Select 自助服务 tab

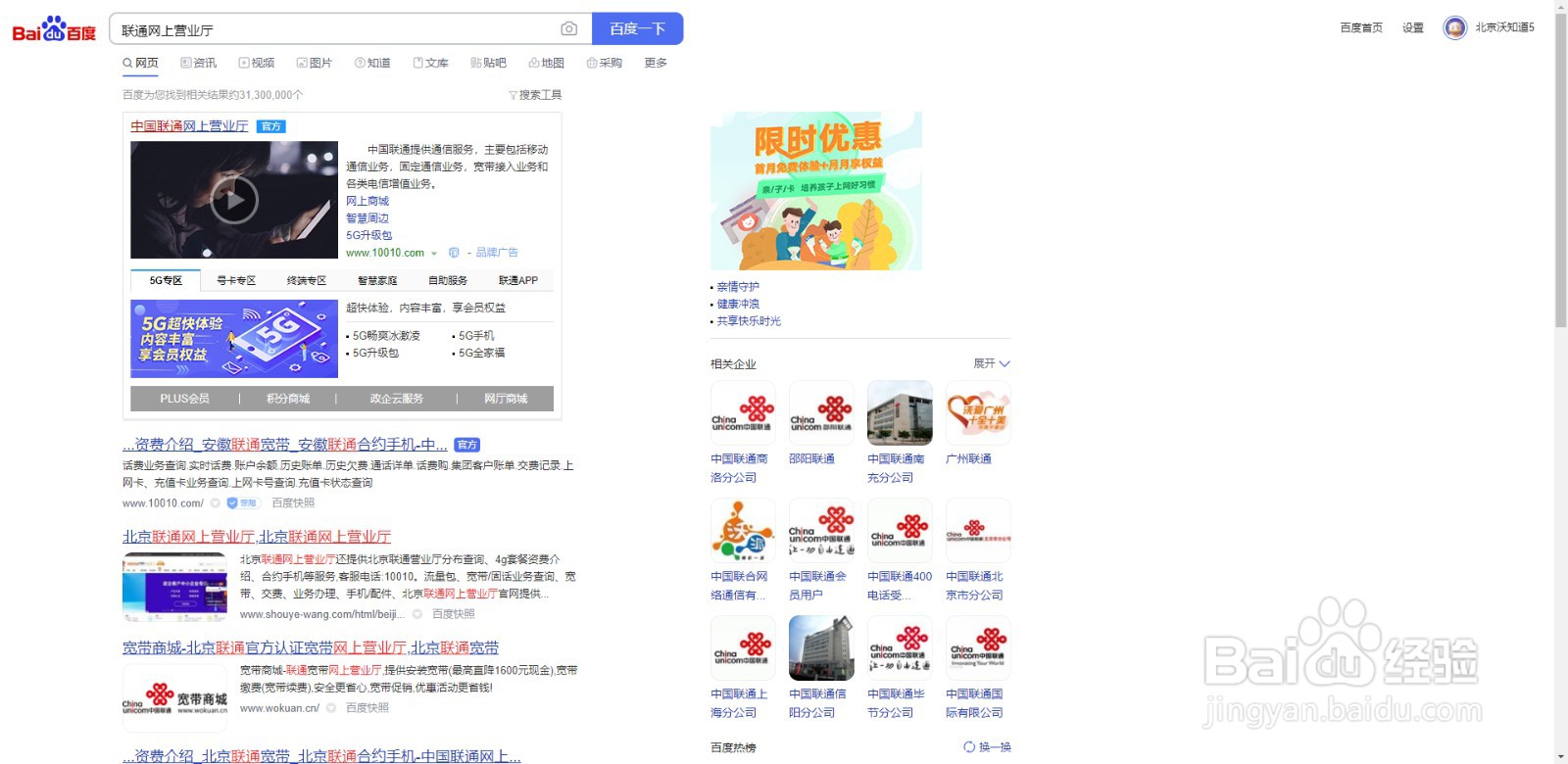[x=448, y=280]
